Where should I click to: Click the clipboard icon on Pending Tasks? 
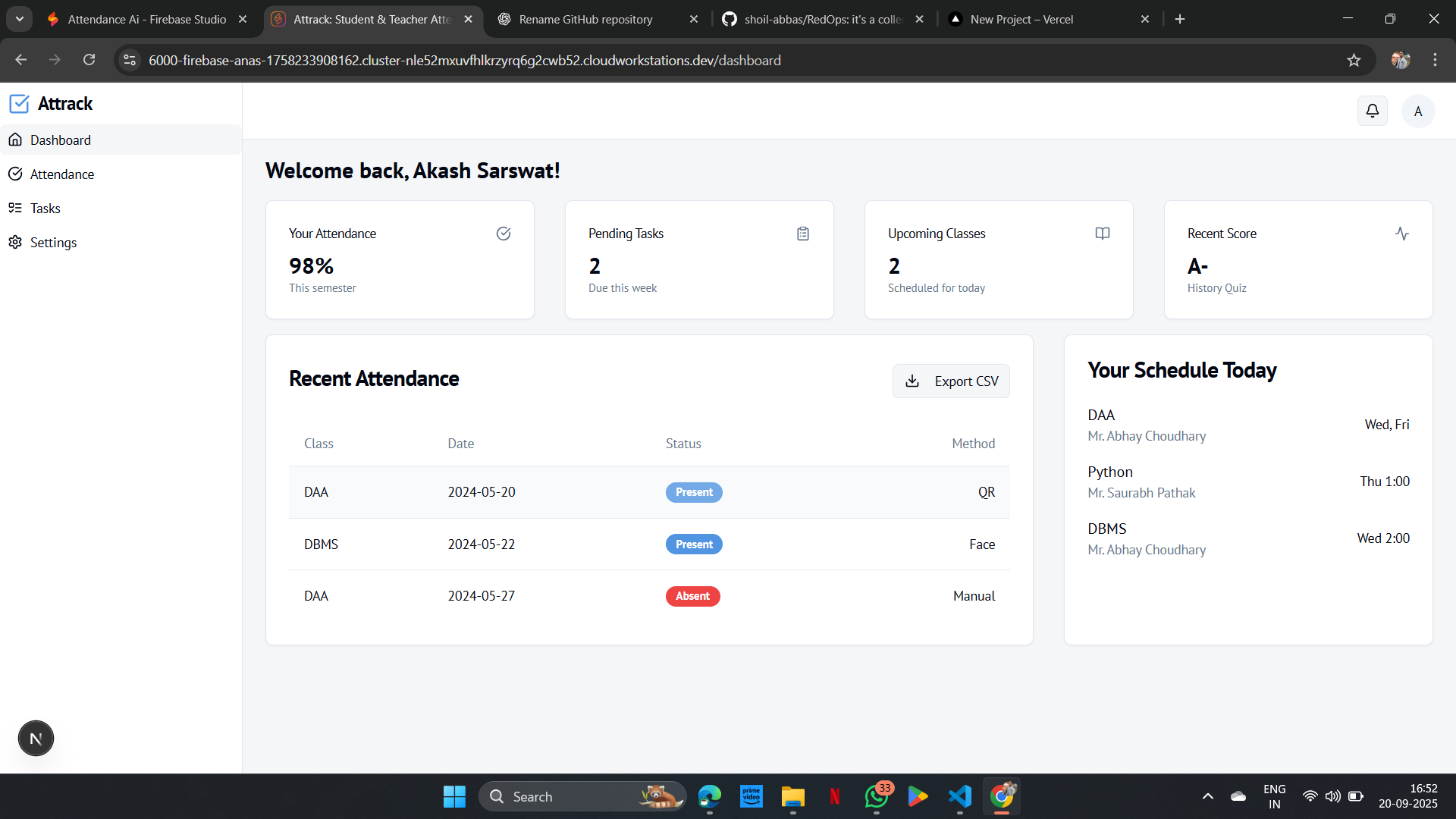[x=803, y=233]
